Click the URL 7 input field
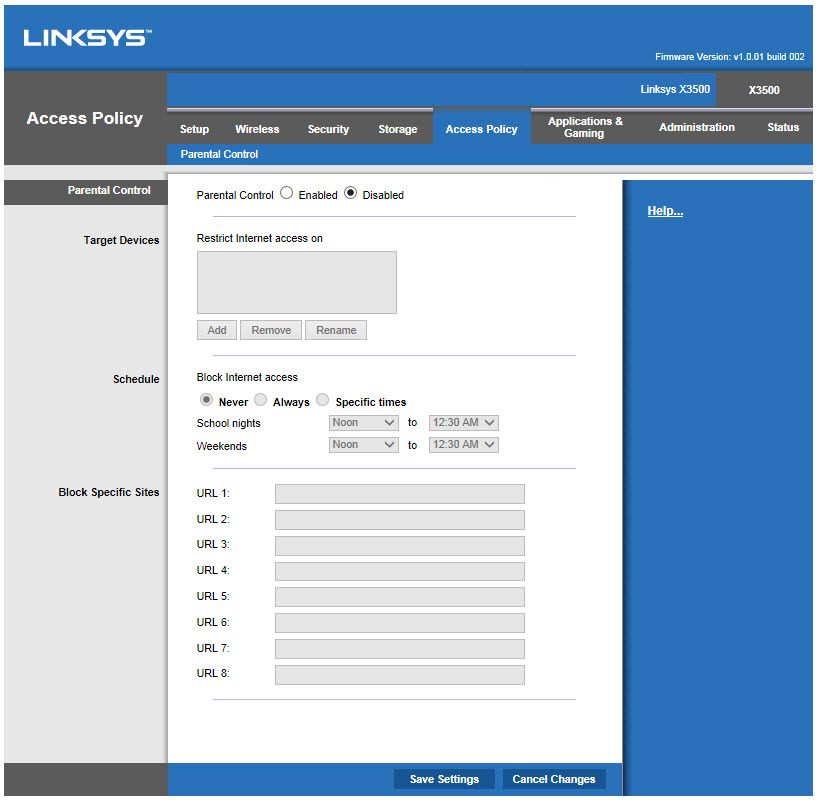Viewport: 819px width, 805px height. 400,648
